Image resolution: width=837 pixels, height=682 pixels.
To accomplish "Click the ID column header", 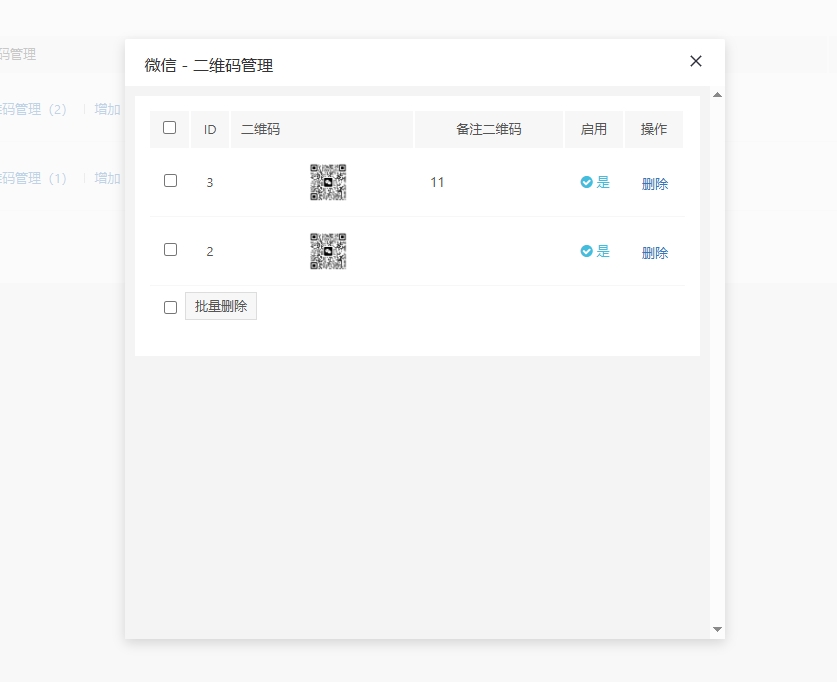I will 210,129.
